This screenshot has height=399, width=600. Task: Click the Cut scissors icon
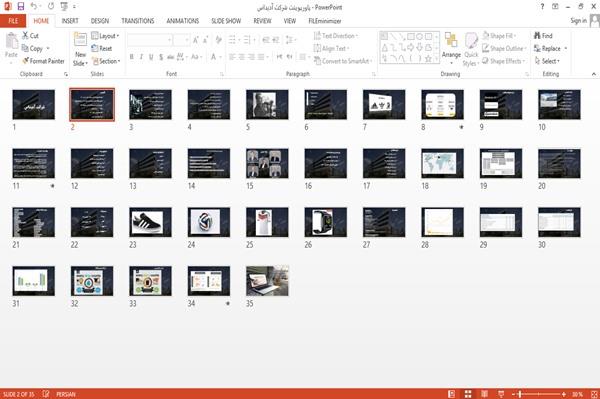(25, 36)
